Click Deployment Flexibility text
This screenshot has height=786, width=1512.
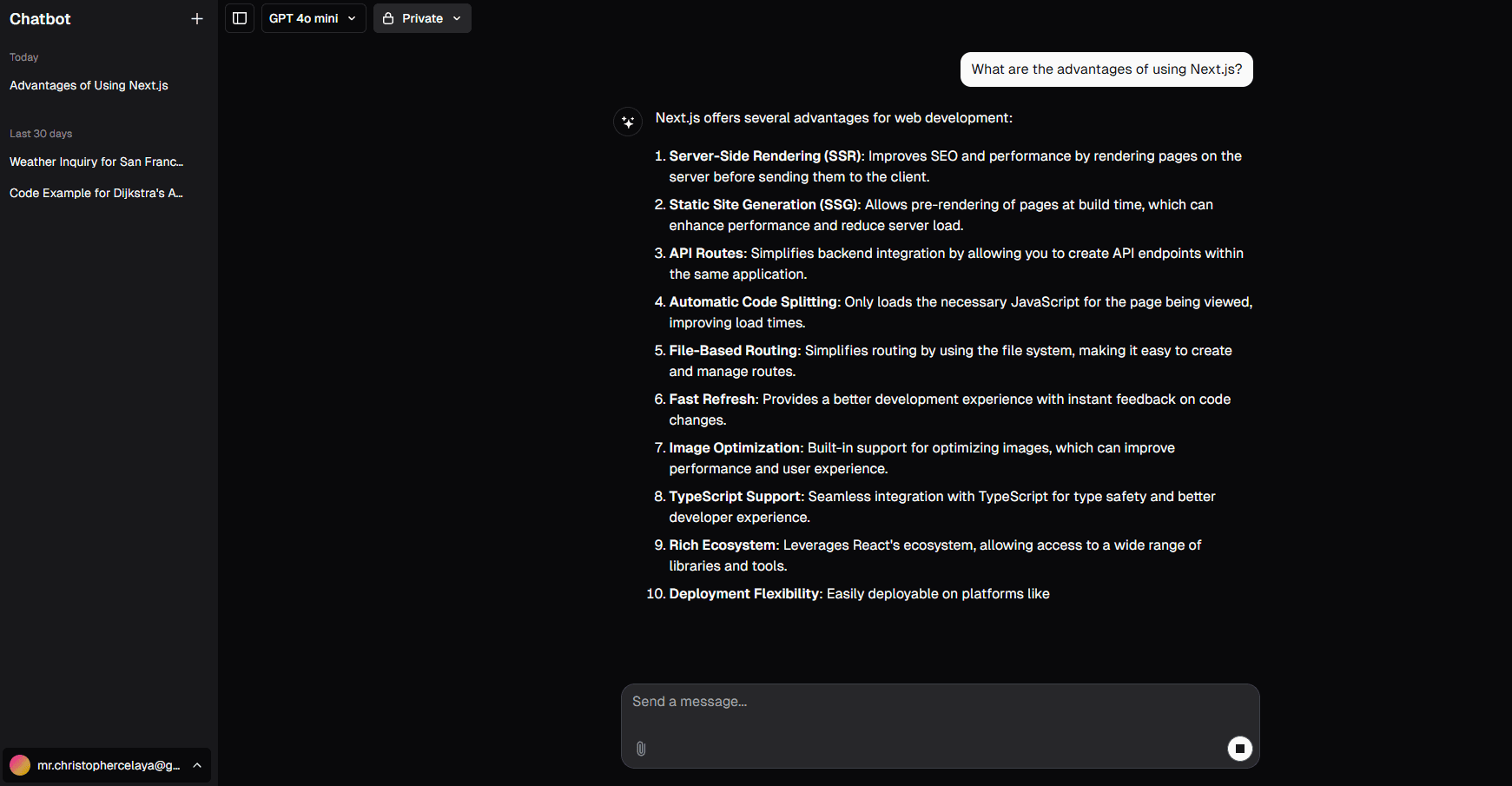coord(746,594)
